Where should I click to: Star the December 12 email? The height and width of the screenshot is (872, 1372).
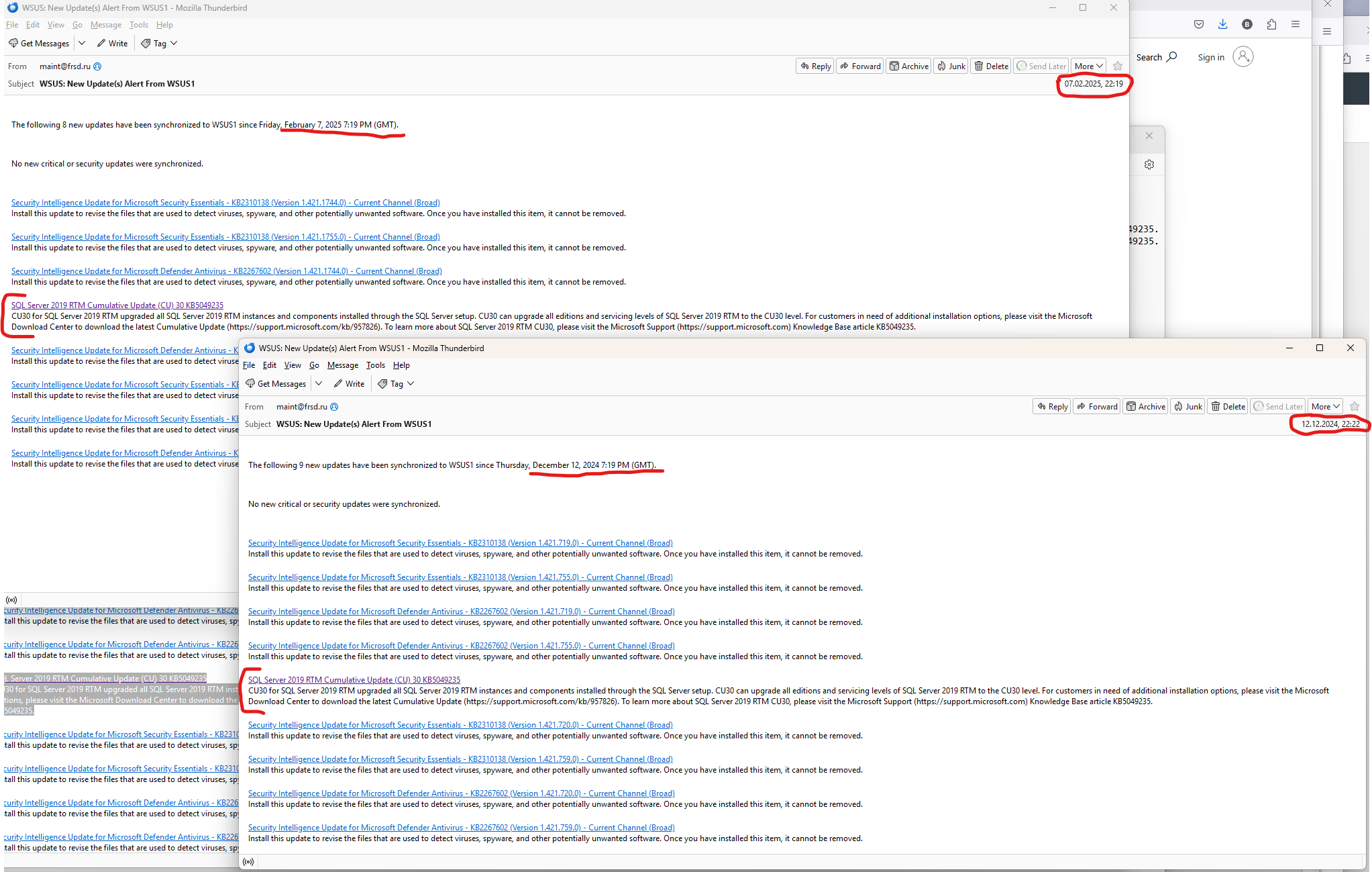point(1354,406)
